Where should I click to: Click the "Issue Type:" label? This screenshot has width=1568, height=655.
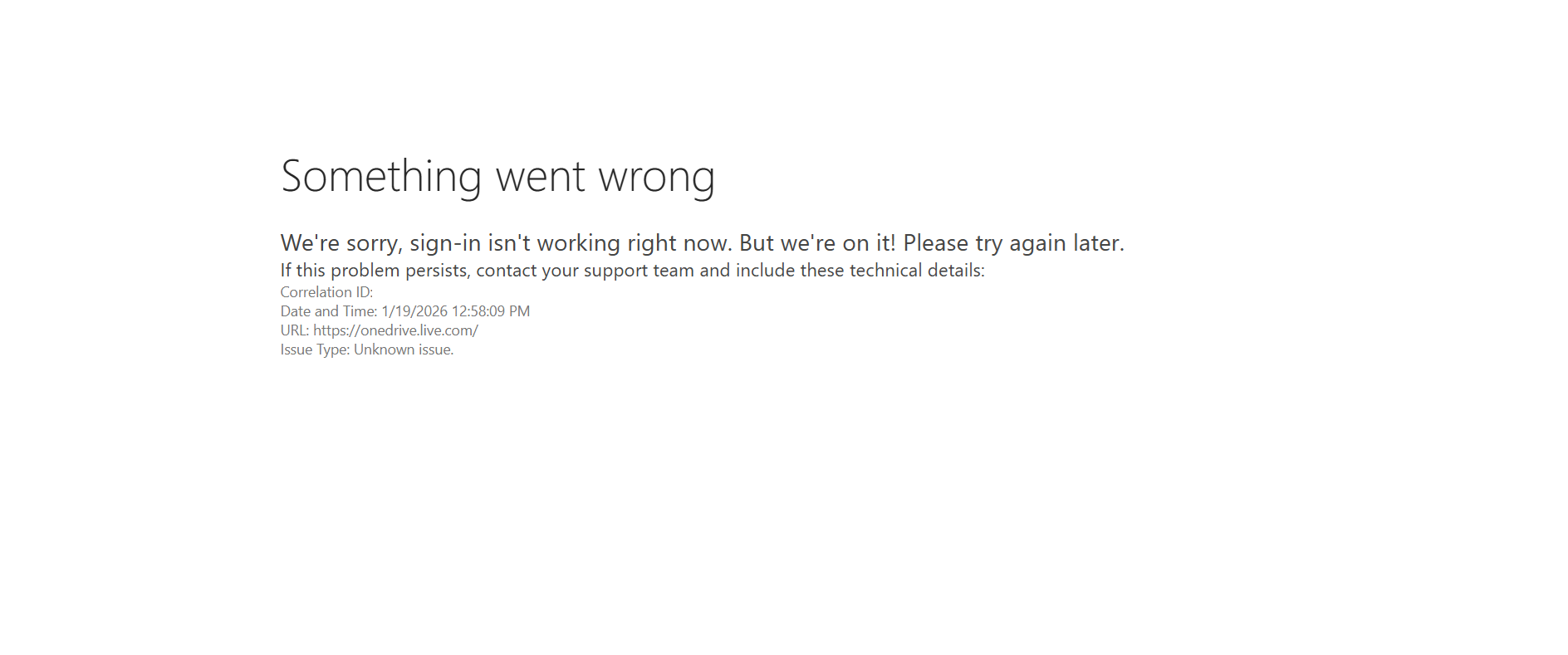[x=315, y=349]
